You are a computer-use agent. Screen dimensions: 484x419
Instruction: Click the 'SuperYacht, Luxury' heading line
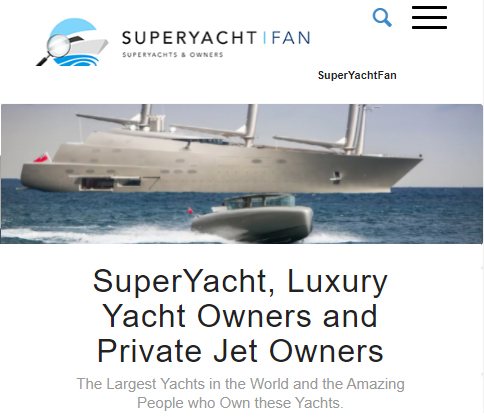pyautogui.click(x=240, y=282)
